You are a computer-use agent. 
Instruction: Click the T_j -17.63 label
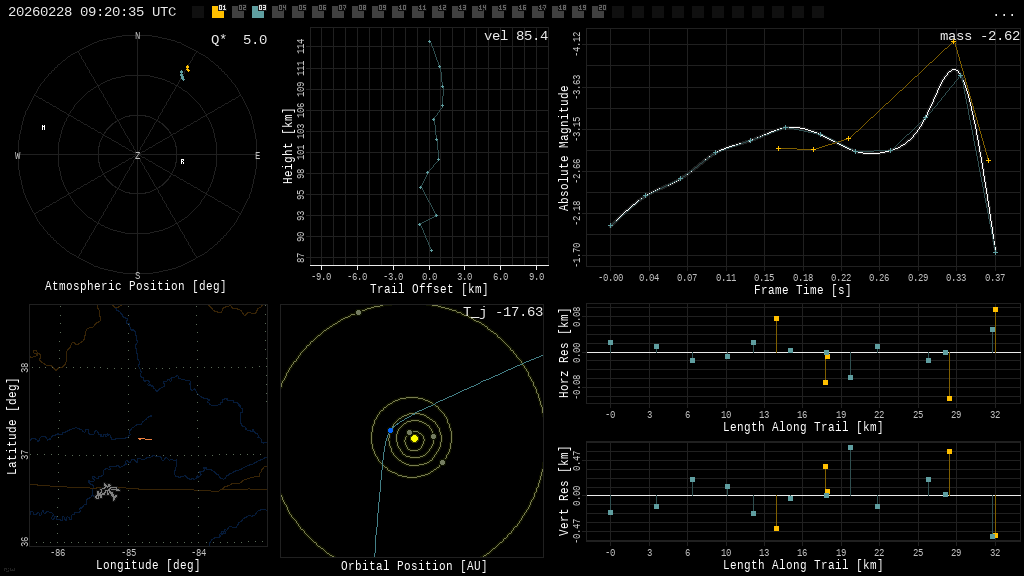503,312
